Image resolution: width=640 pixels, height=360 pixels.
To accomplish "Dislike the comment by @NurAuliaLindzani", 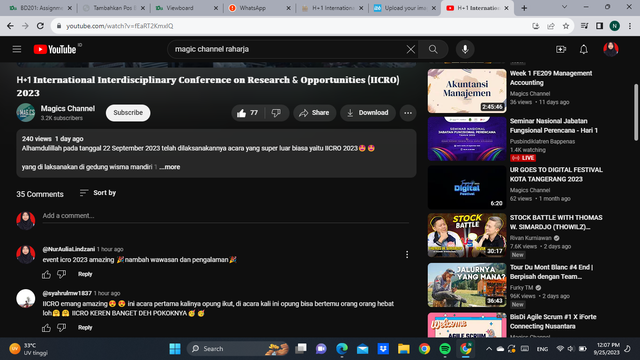I will (62, 274).
